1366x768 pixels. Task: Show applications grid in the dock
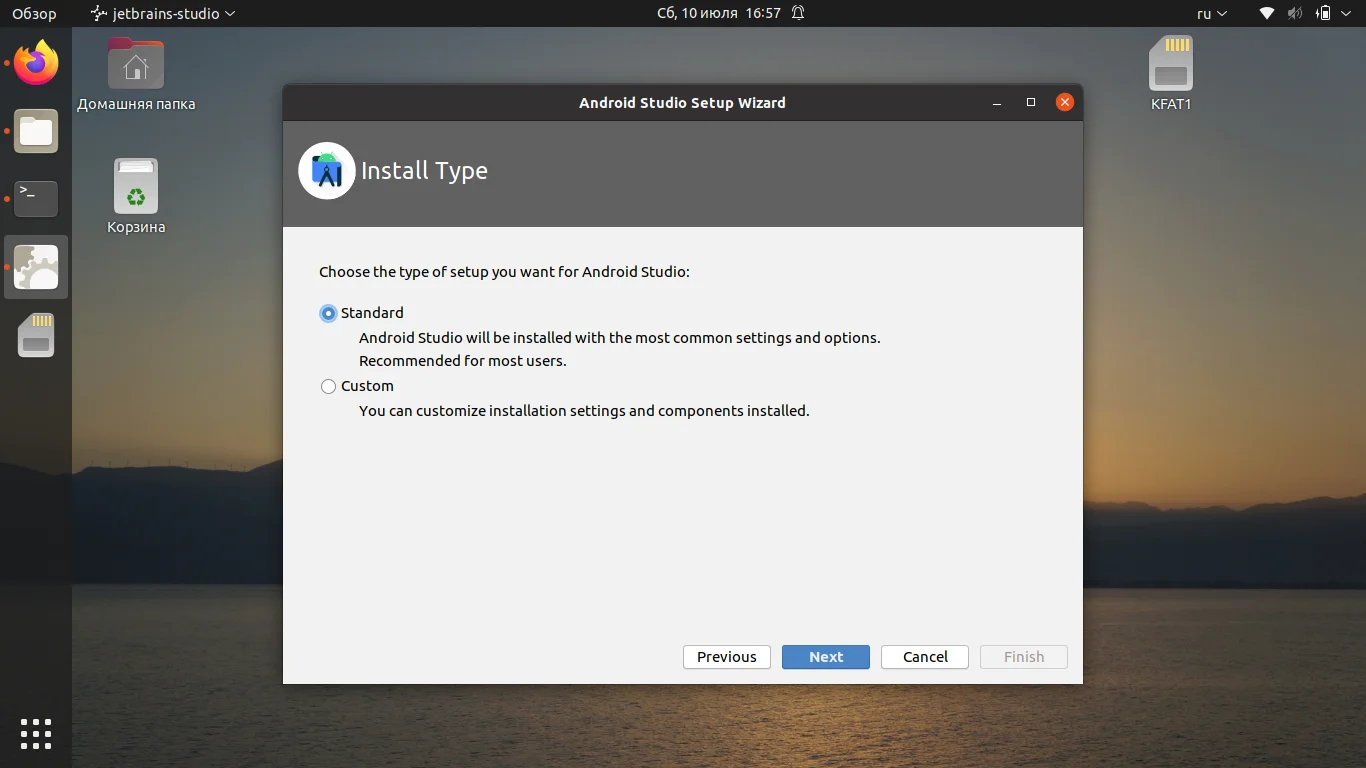(36, 734)
